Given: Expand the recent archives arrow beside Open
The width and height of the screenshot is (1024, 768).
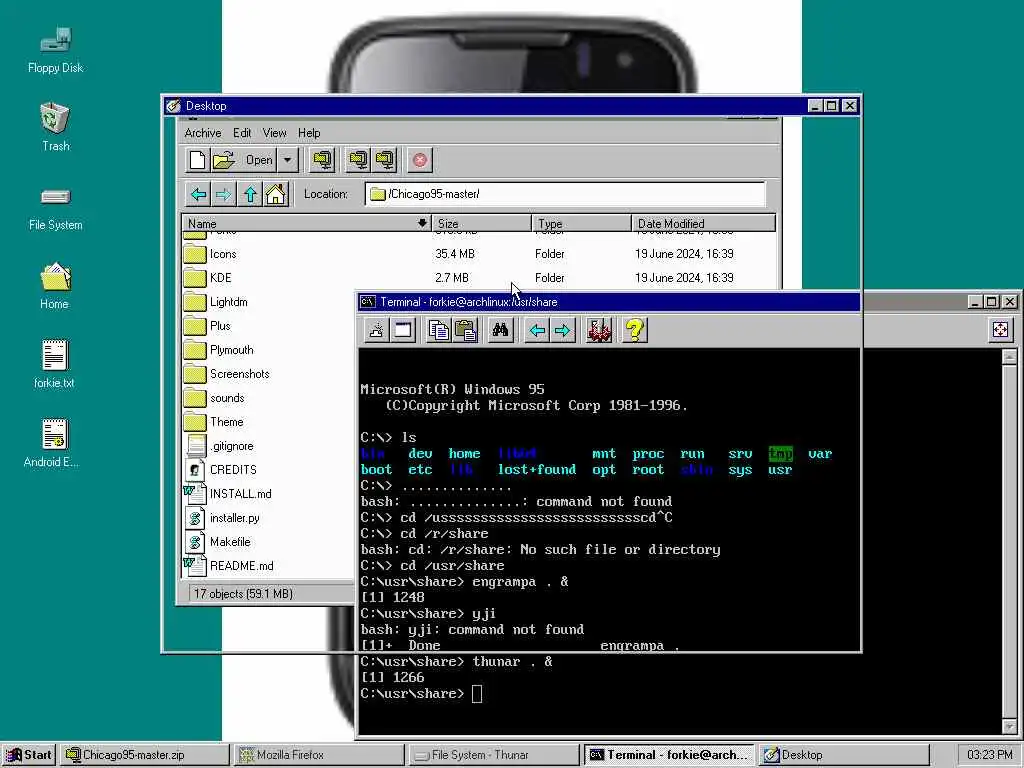Looking at the screenshot, I should click(x=287, y=160).
